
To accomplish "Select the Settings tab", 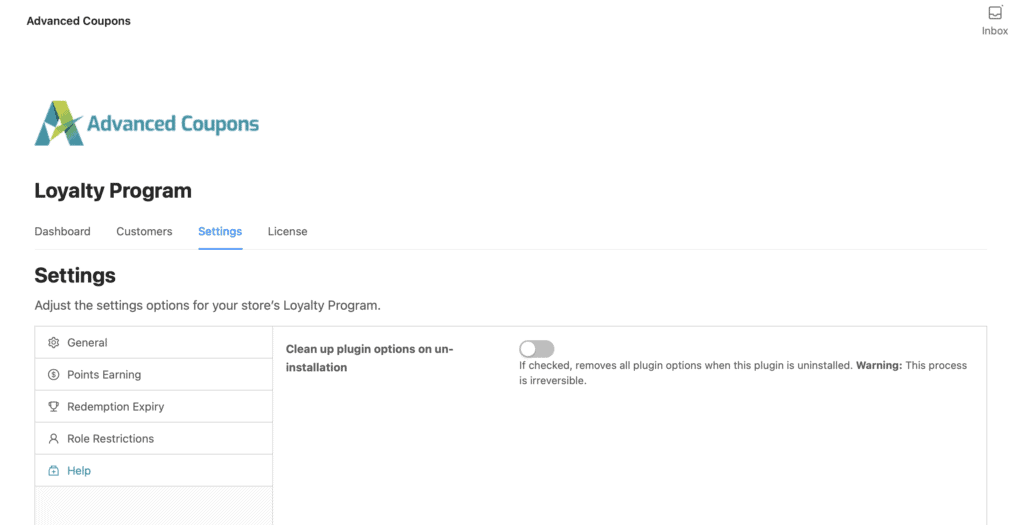I will pyautogui.click(x=220, y=231).
